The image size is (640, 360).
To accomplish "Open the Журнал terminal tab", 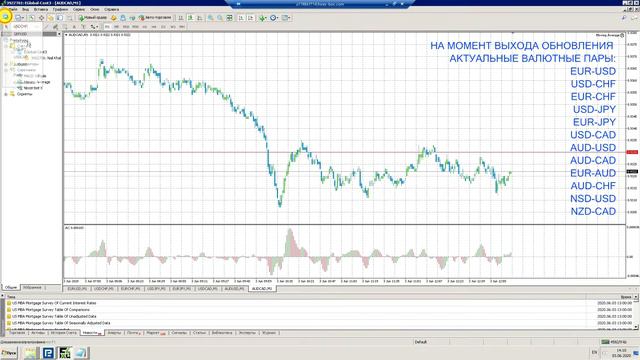I will click(x=269, y=333).
